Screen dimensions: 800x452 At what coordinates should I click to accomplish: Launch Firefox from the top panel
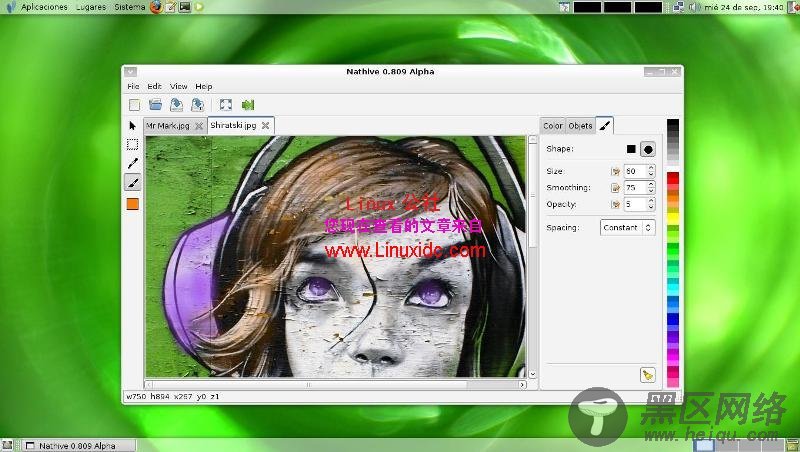click(157, 7)
